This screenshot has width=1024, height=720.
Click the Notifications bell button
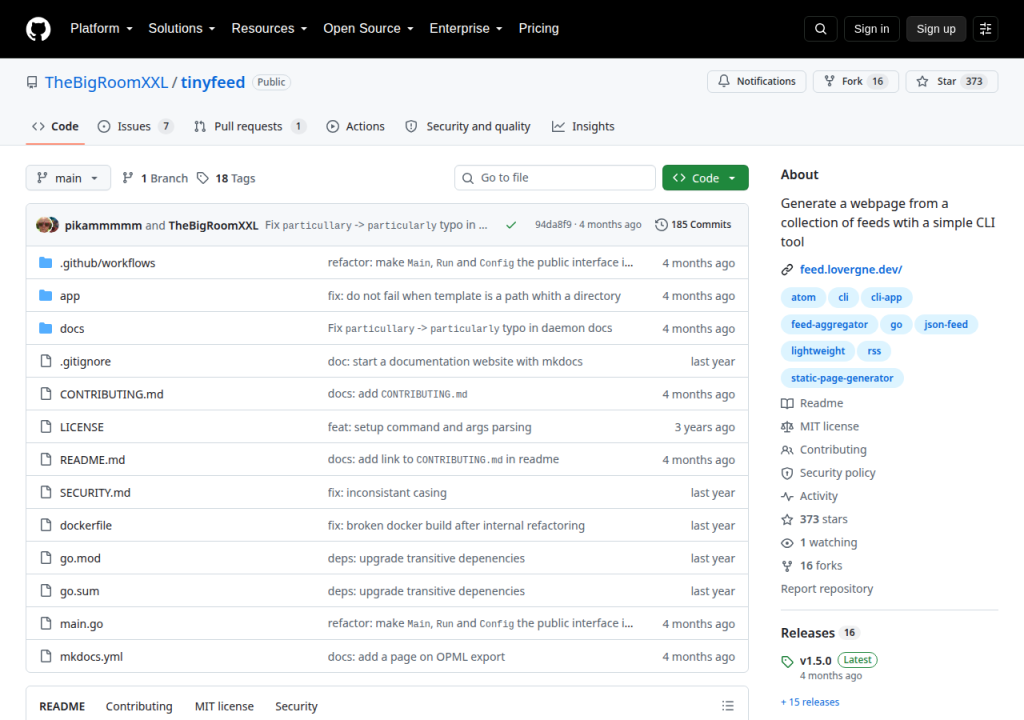(x=757, y=81)
